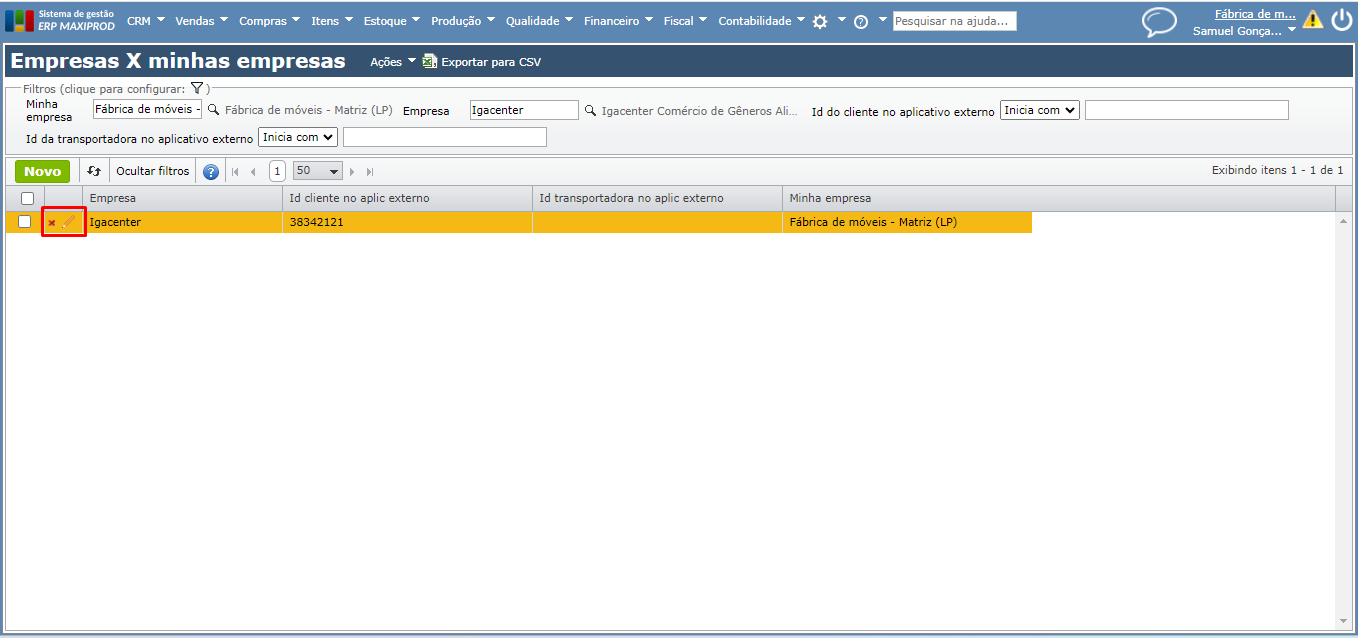The height and width of the screenshot is (638, 1358).
Task: Click the Excel icon beside Exportar para CSV
Action: 429,61
